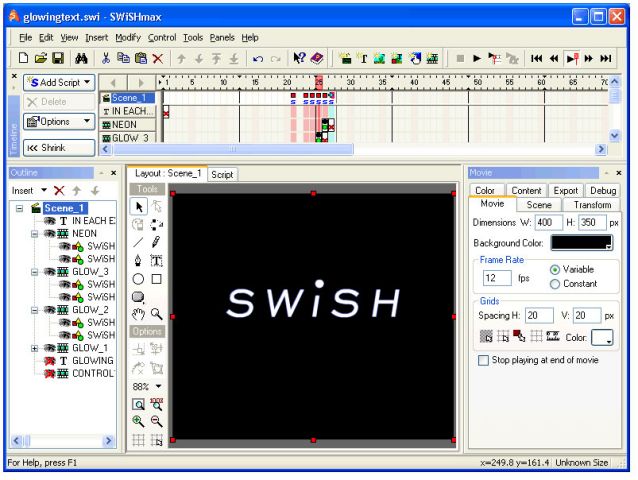Collapse the Scene_1 tree node
Screen dimensions: 638x480
19,208
